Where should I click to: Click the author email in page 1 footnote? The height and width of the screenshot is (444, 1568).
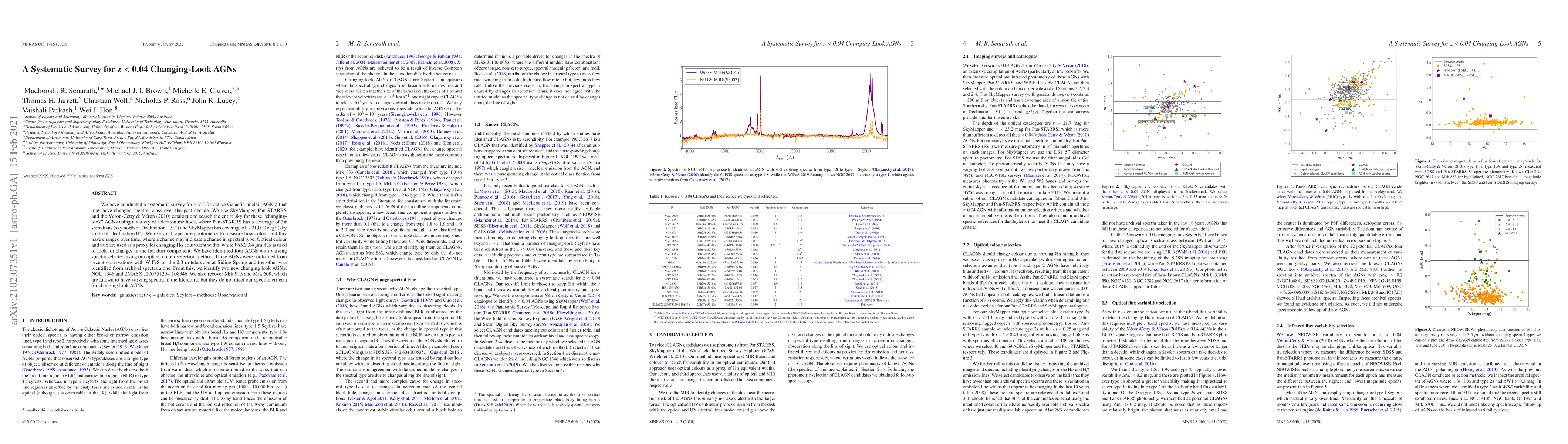(55, 410)
